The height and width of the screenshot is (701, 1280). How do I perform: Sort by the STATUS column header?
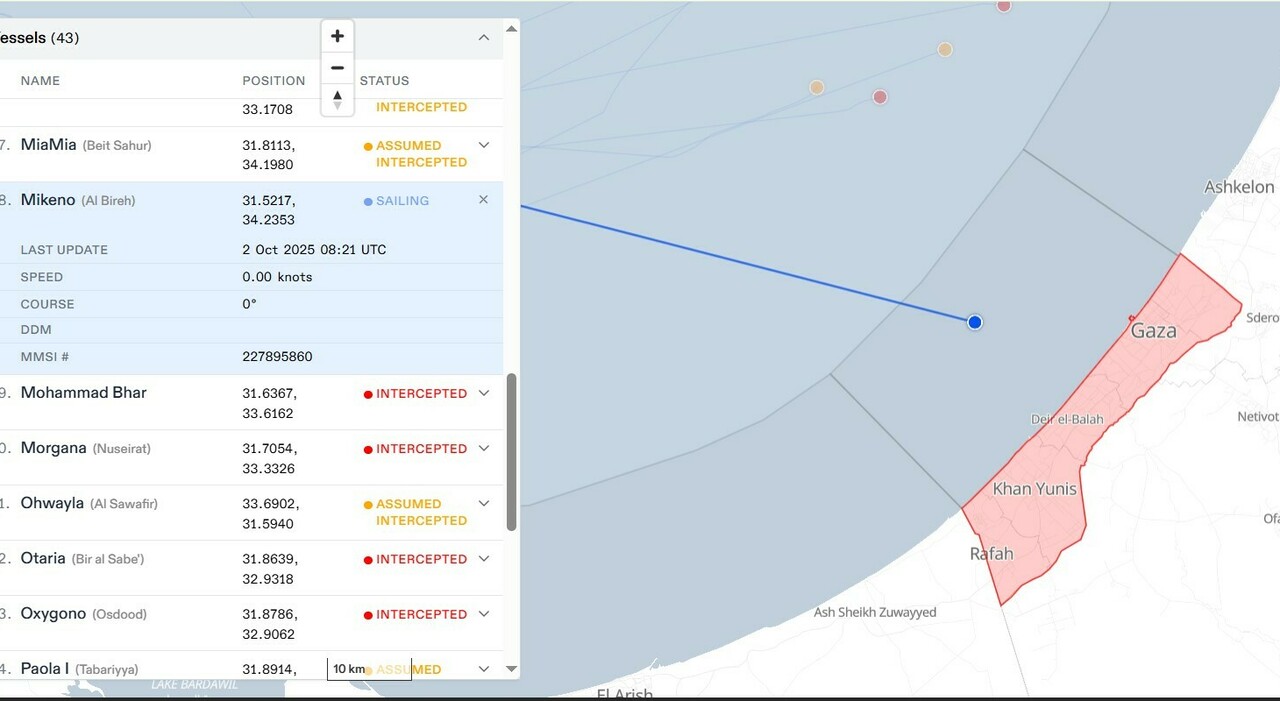pyautogui.click(x=384, y=81)
